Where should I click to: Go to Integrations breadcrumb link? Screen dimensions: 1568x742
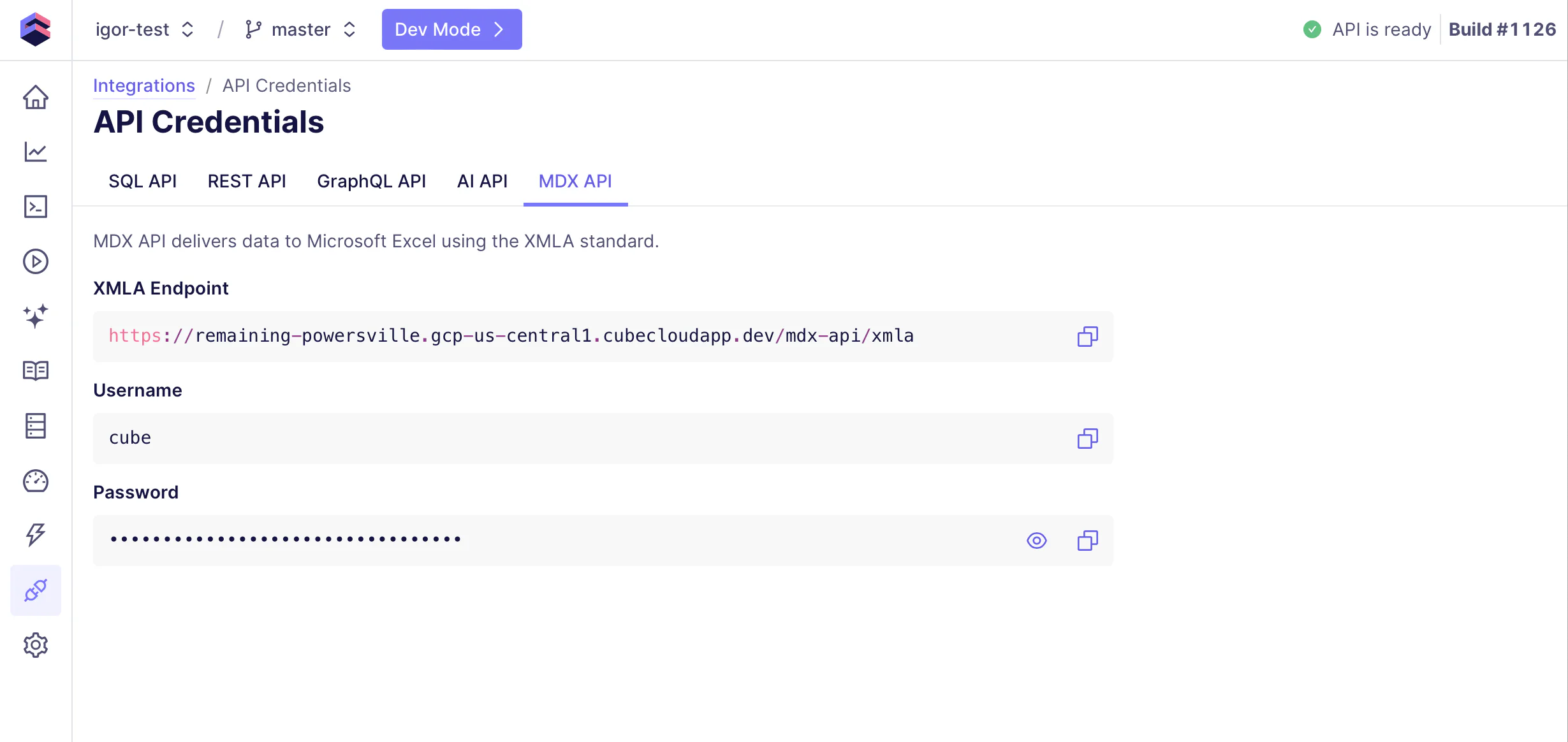tap(144, 85)
